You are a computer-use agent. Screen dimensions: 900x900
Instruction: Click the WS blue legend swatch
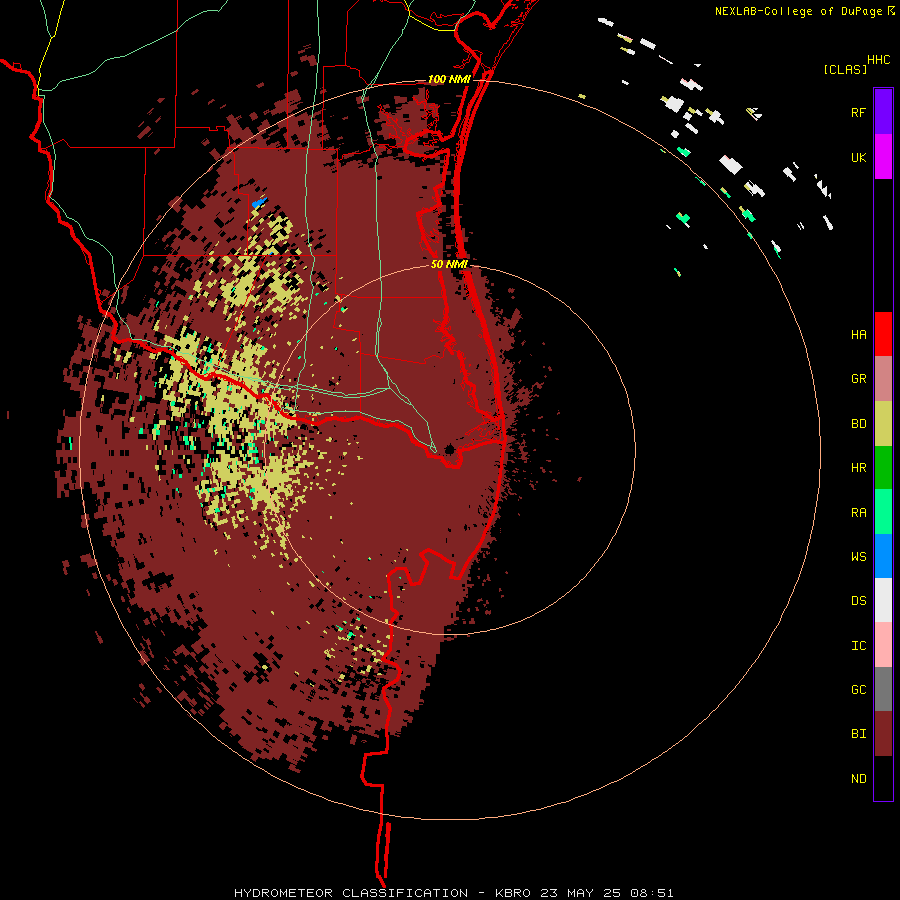point(883,556)
